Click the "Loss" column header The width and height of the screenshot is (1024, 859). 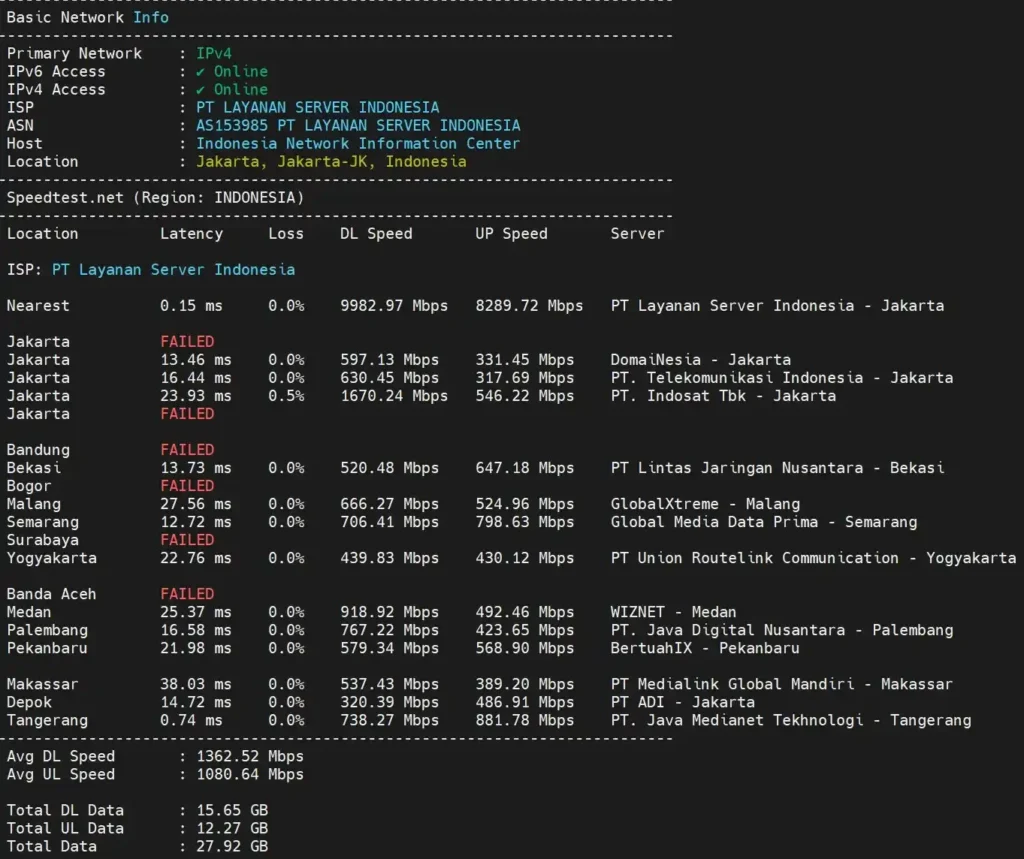pos(286,234)
